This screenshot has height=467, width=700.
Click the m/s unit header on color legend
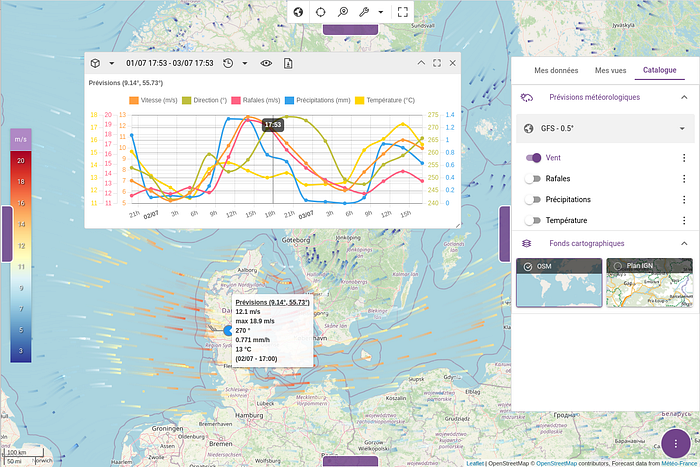point(21,139)
